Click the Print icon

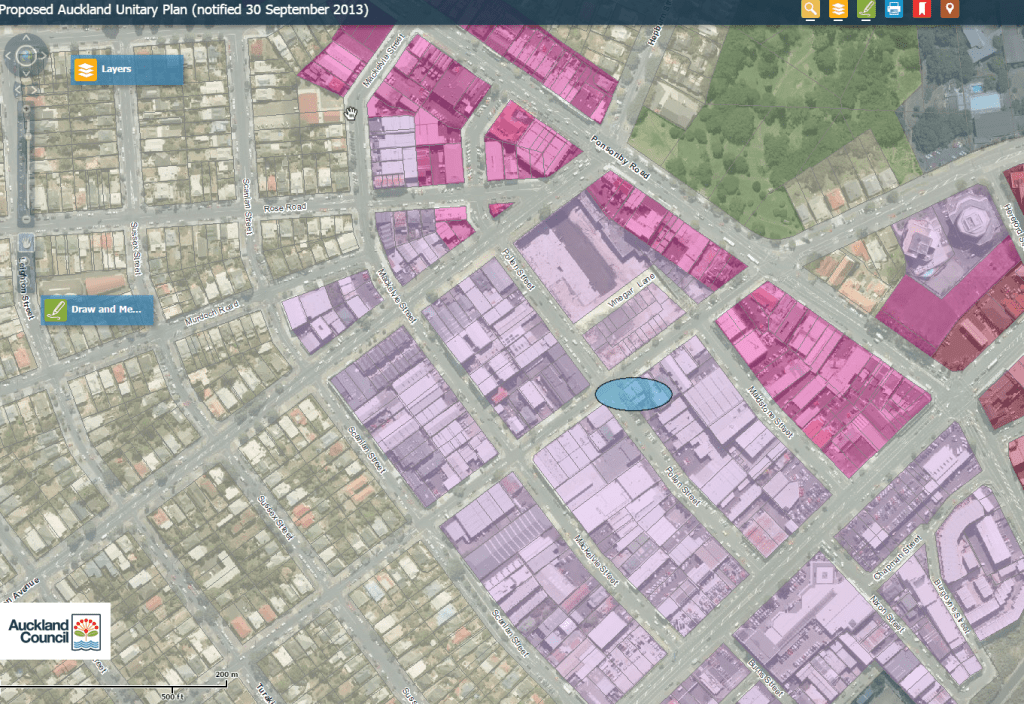[x=894, y=10]
